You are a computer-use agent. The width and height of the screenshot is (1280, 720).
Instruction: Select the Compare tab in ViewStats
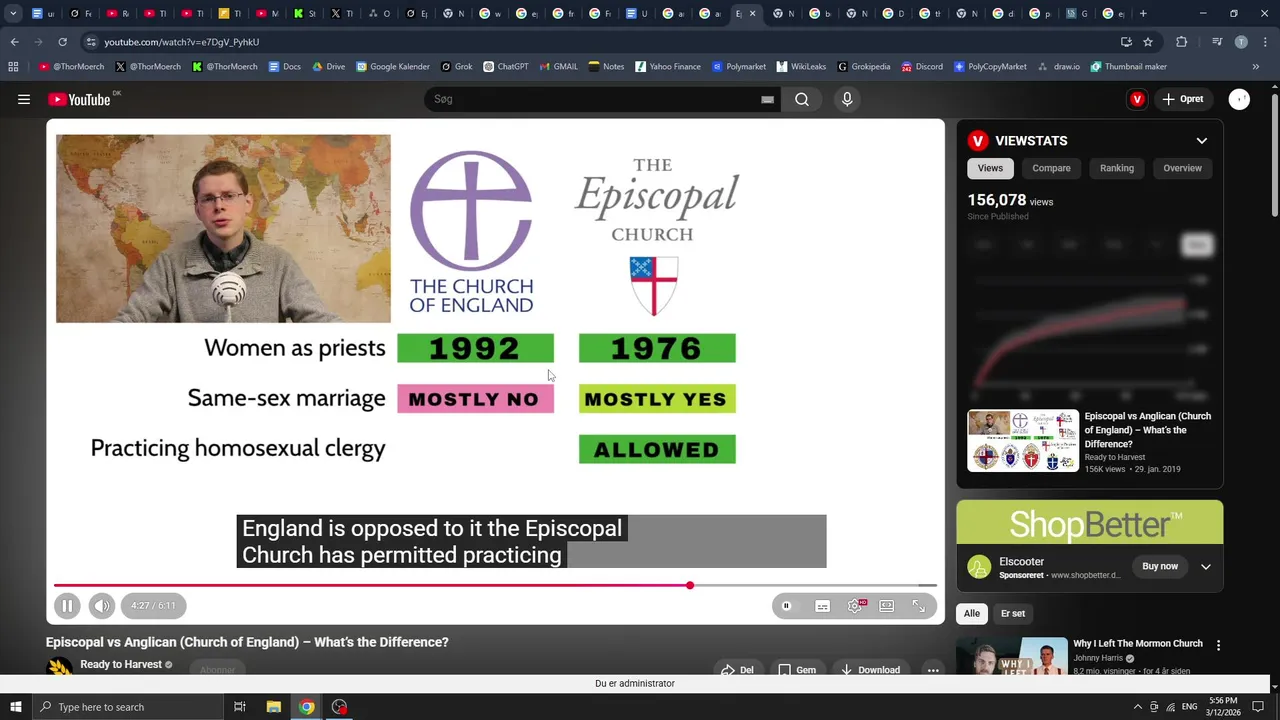1051,168
